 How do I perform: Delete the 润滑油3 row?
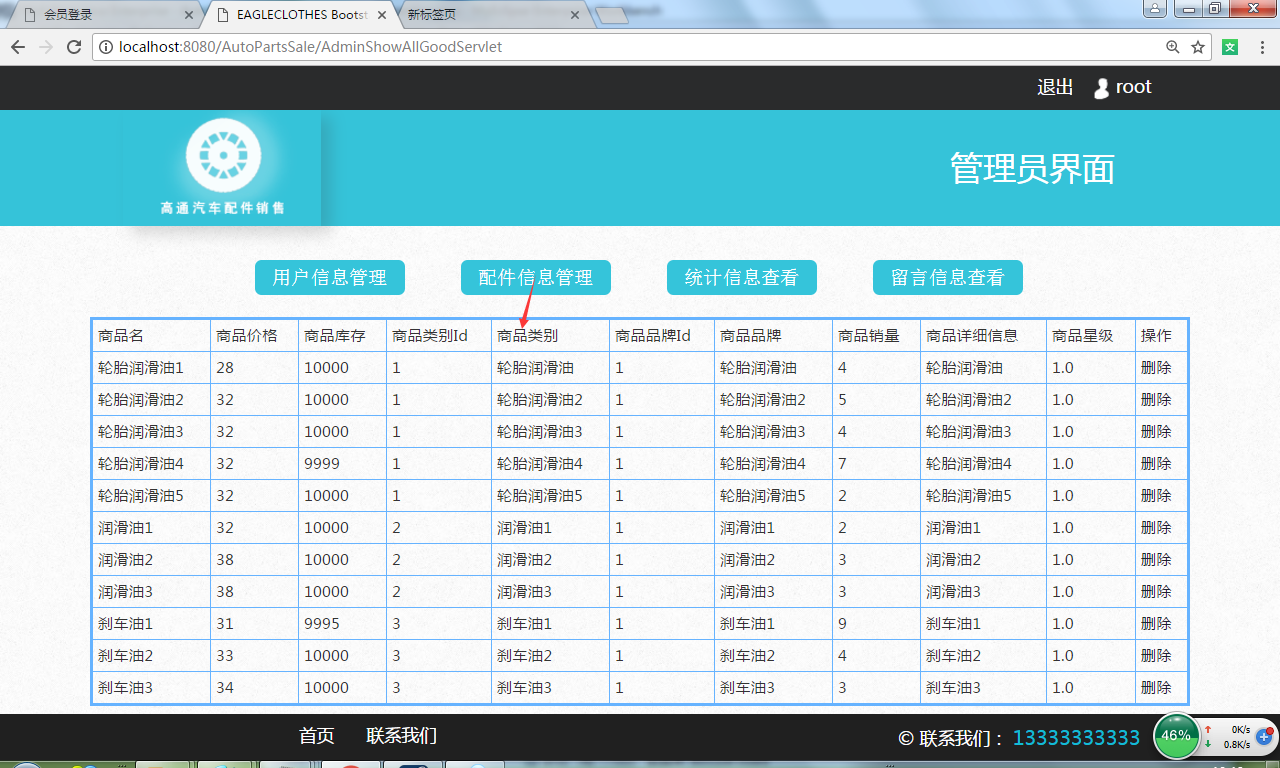pos(1156,592)
